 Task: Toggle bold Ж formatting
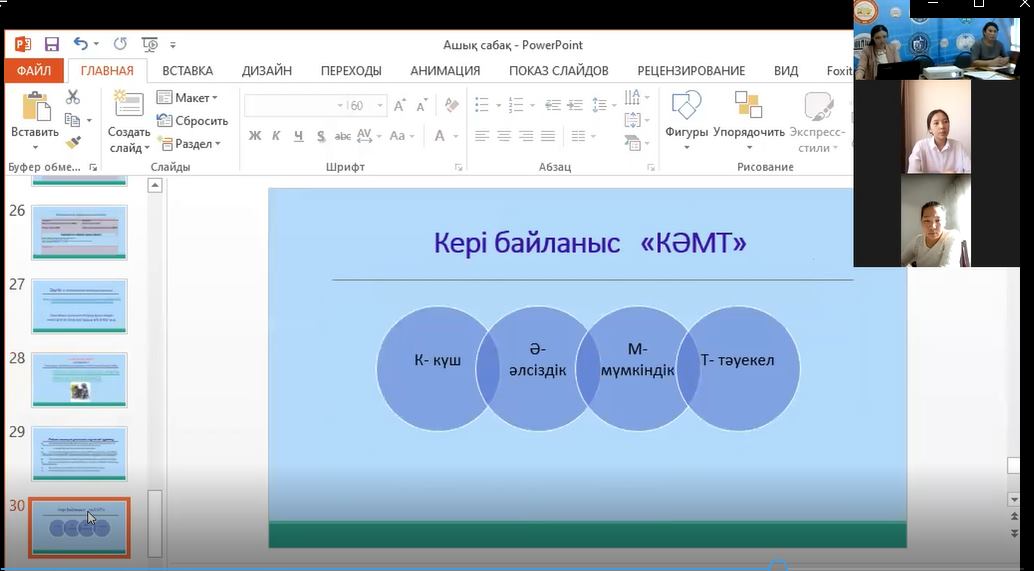[x=255, y=136]
